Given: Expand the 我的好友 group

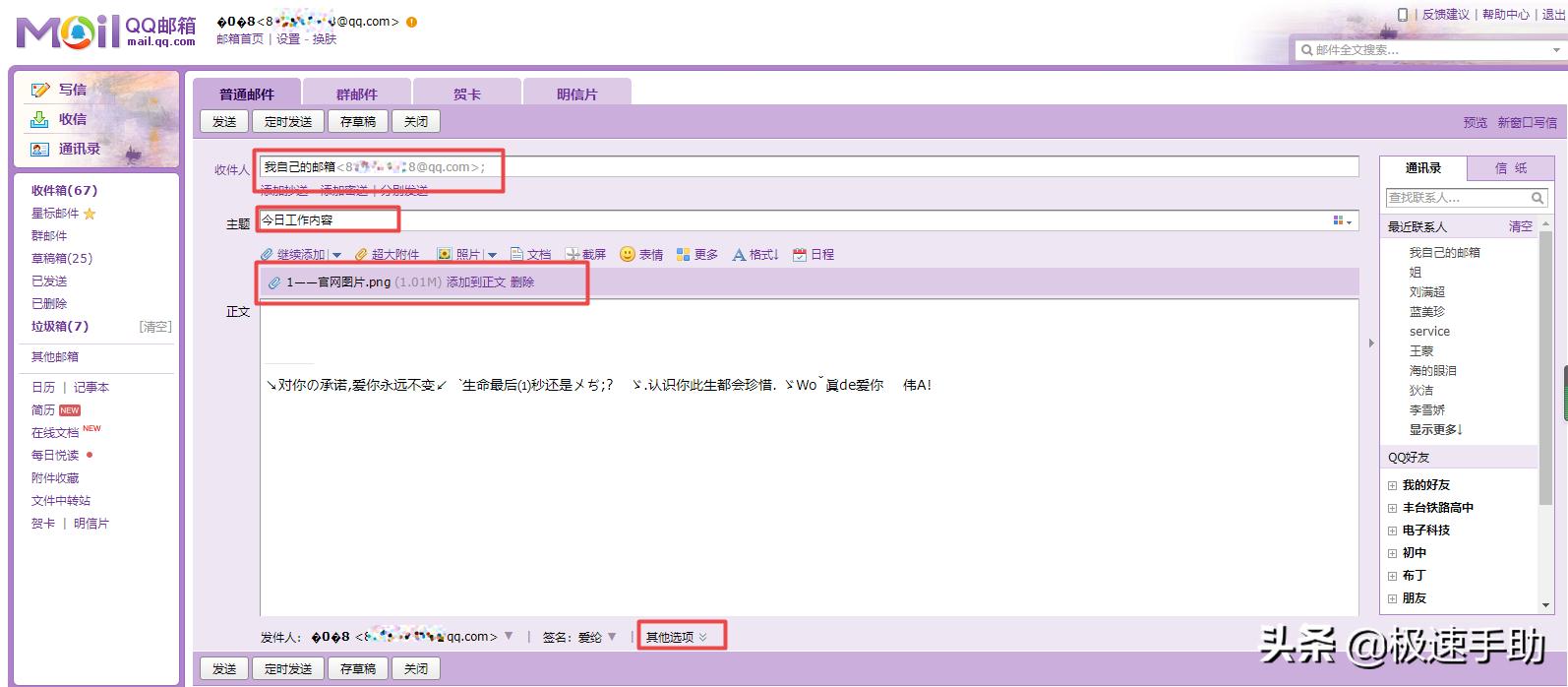Looking at the screenshot, I should tap(1392, 485).
